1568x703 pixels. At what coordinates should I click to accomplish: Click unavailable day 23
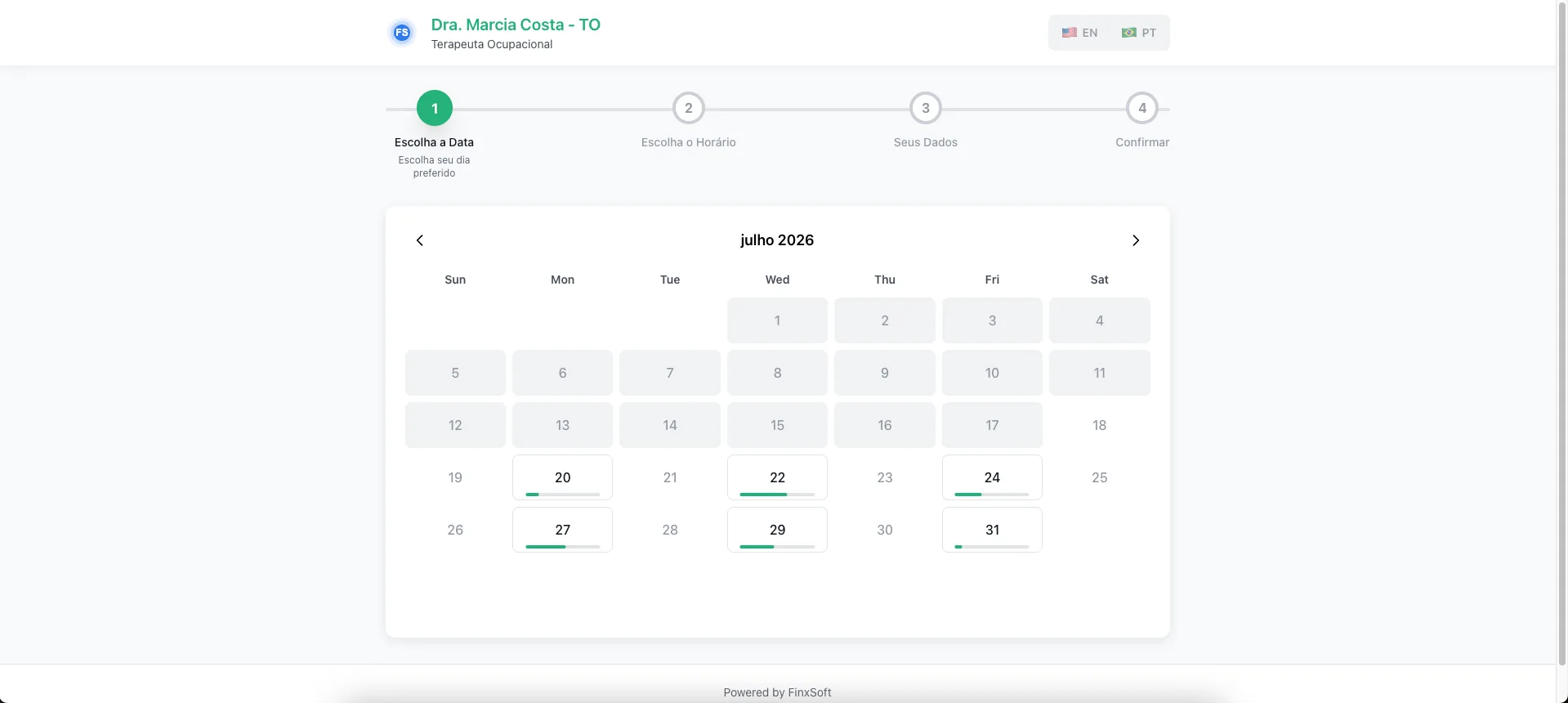coord(885,477)
